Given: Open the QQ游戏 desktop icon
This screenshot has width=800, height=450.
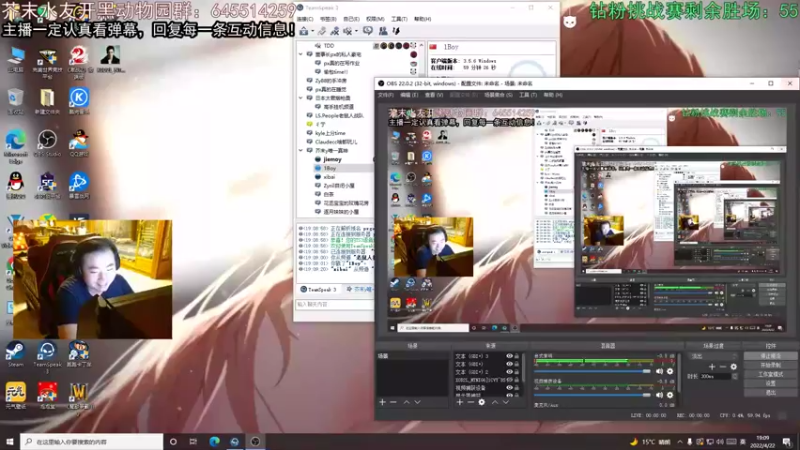Looking at the screenshot, I should pyautogui.click(x=79, y=143).
